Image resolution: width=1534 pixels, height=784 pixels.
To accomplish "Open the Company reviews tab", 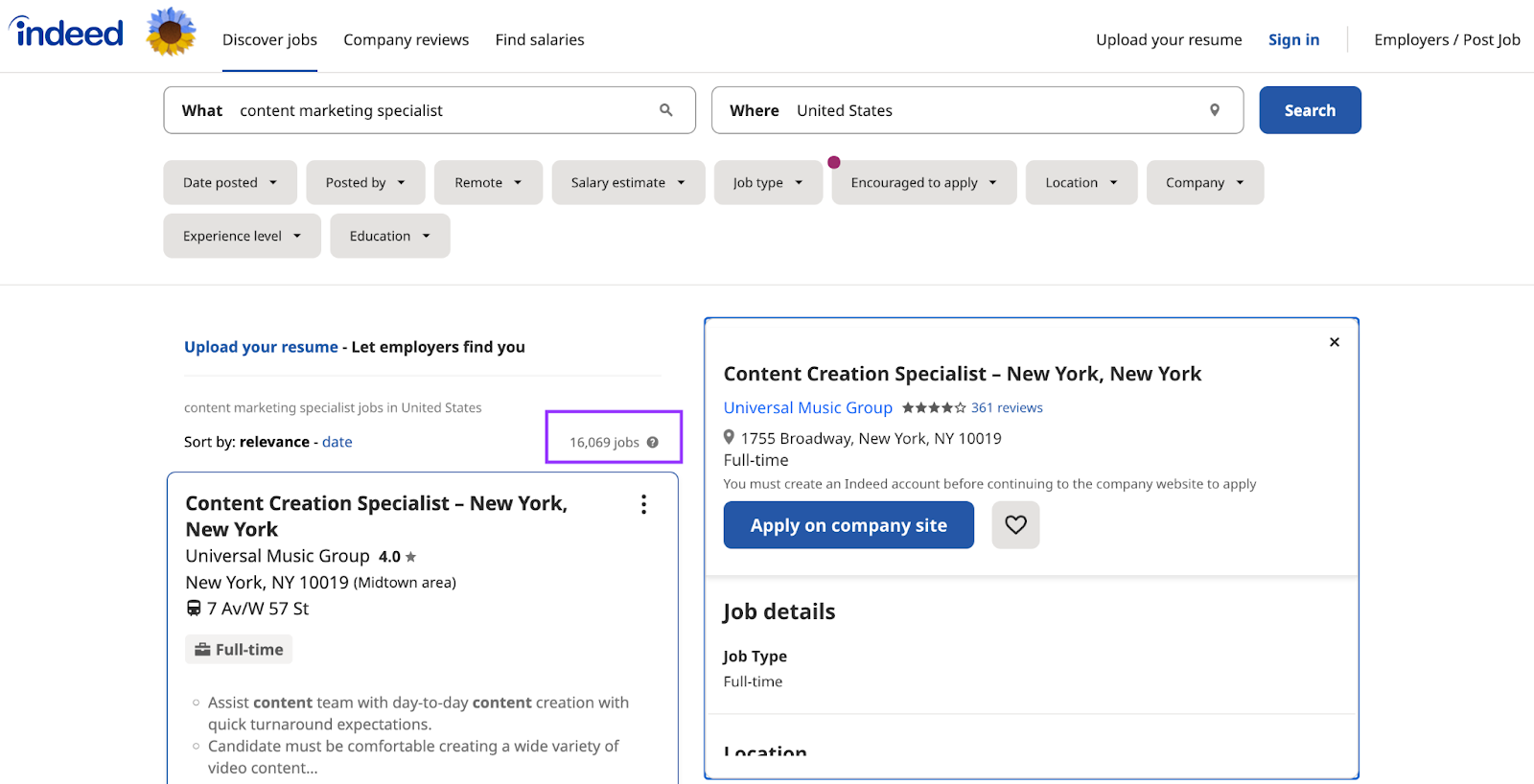I will (407, 39).
